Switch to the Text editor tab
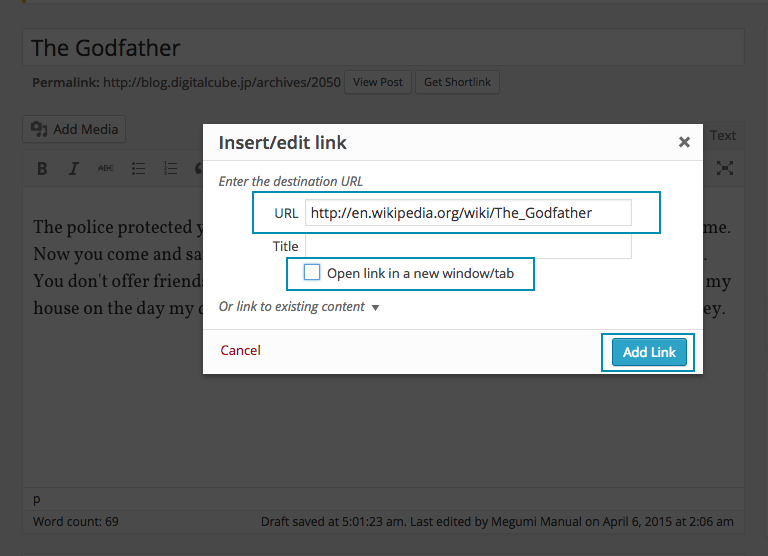Viewport: 768px width, 556px height. [x=722, y=135]
